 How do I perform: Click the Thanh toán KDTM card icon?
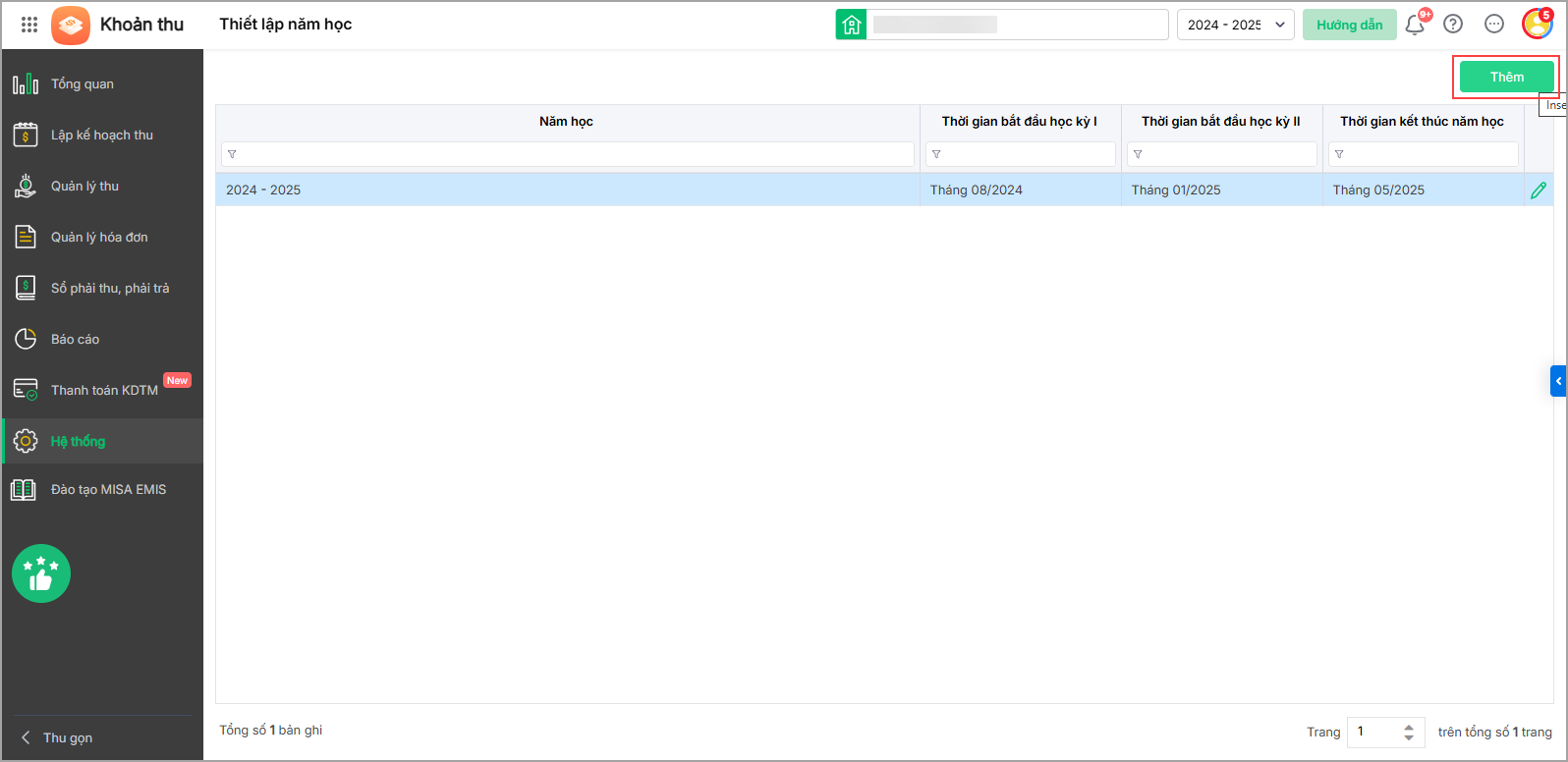pos(26,390)
